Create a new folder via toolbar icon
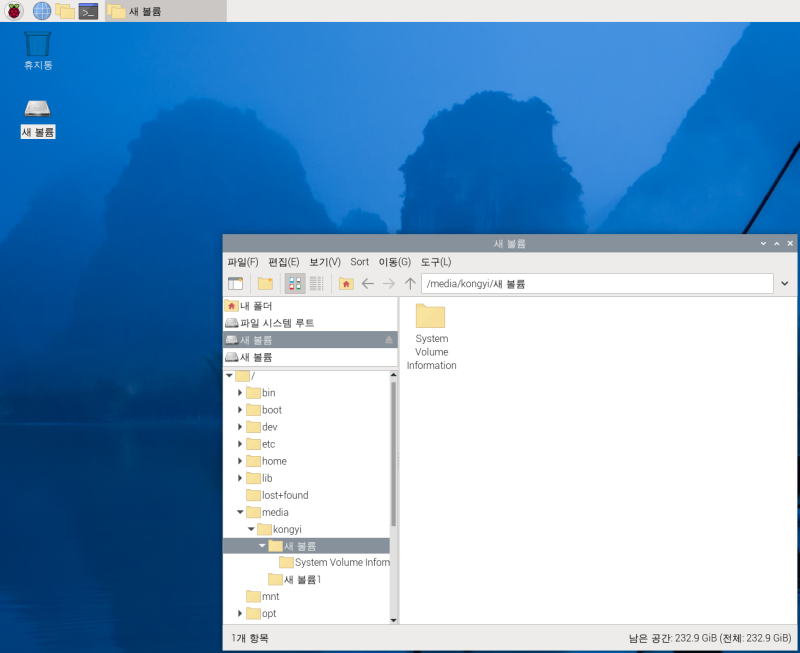 tap(265, 284)
